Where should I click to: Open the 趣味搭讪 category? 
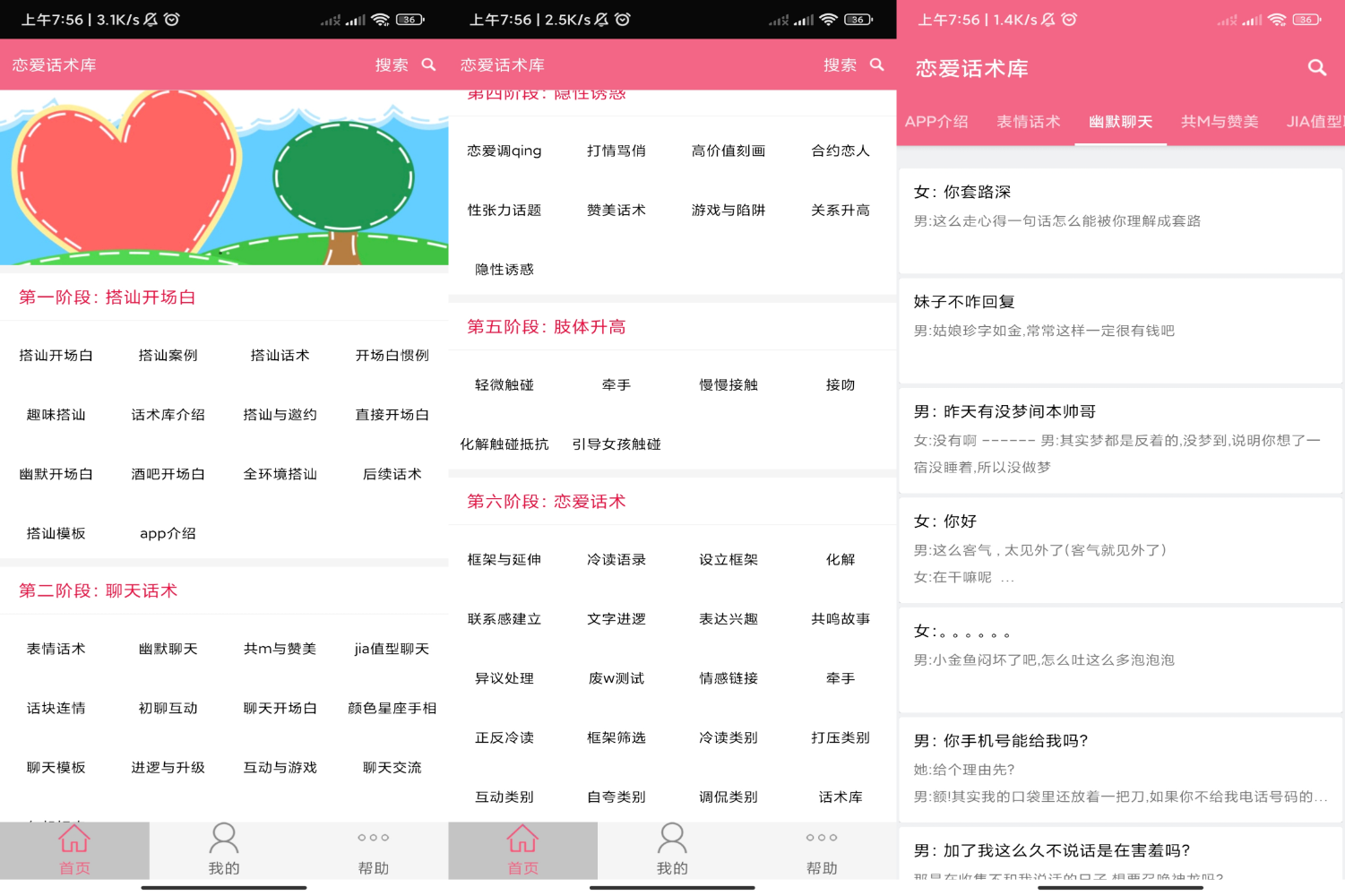(x=56, y=415)
